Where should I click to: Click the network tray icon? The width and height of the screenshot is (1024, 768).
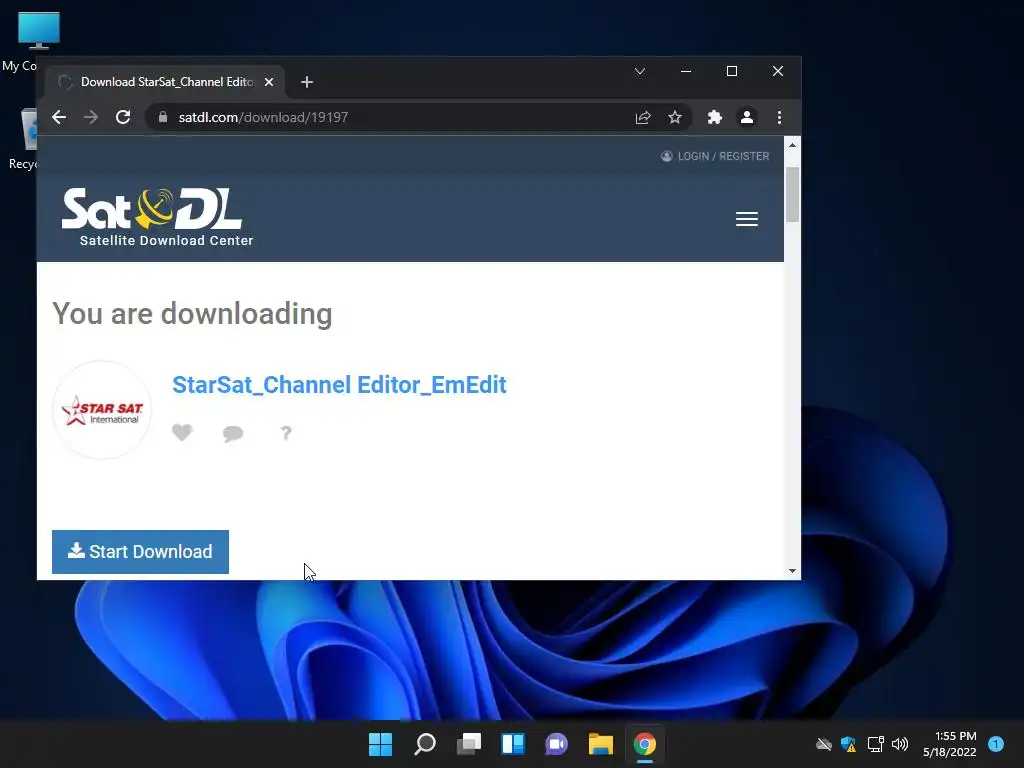click(875, 744)
